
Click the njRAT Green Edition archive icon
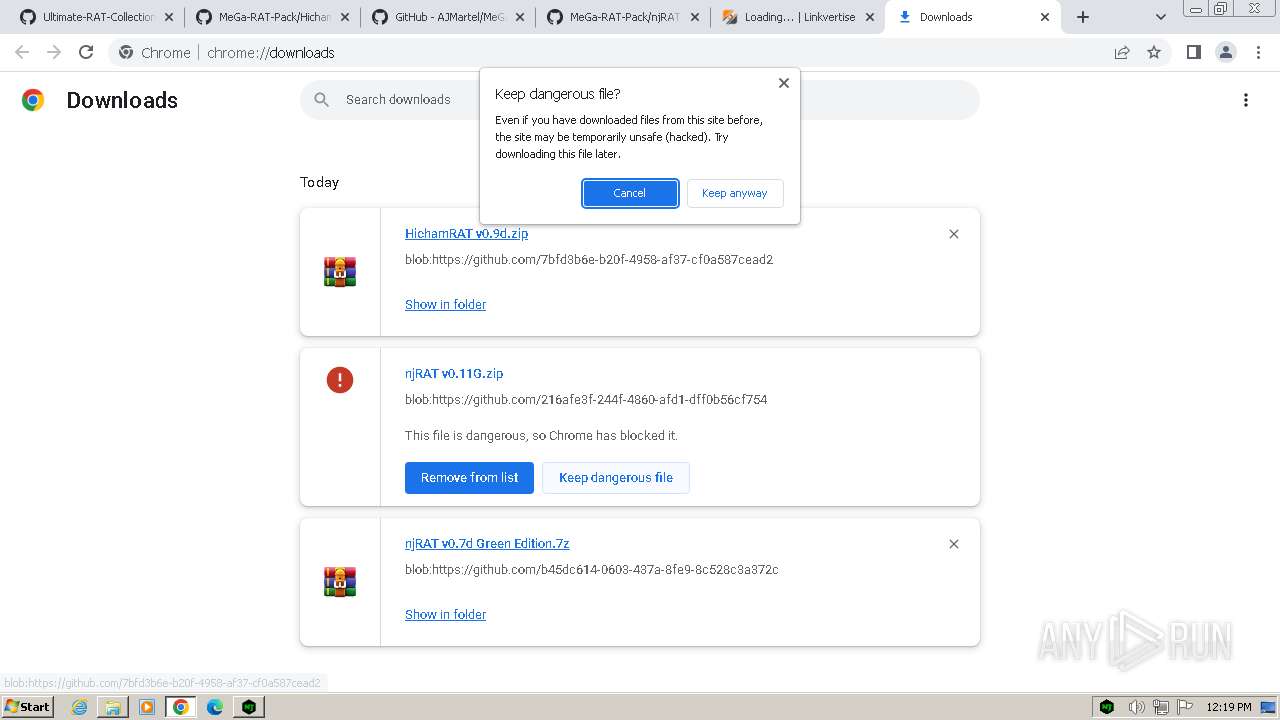[340, 582]
